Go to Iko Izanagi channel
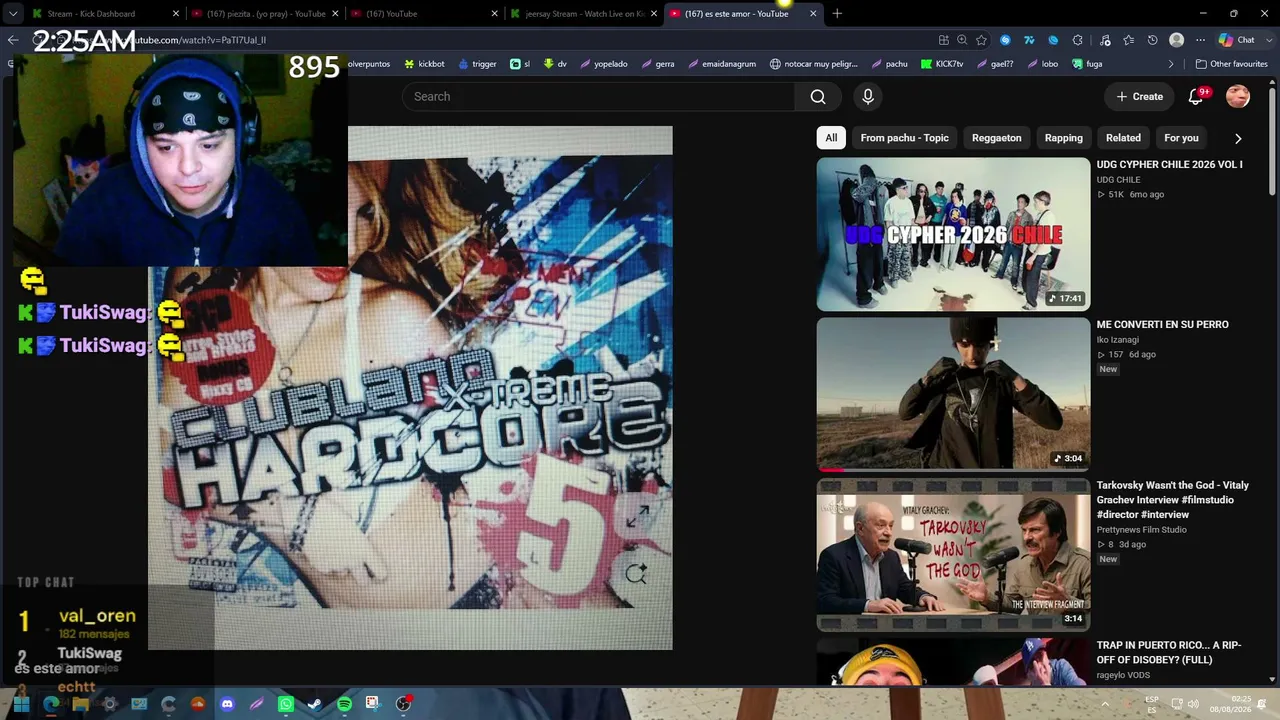Viewport: 1280px width, 720px height. click(1118, 340)
